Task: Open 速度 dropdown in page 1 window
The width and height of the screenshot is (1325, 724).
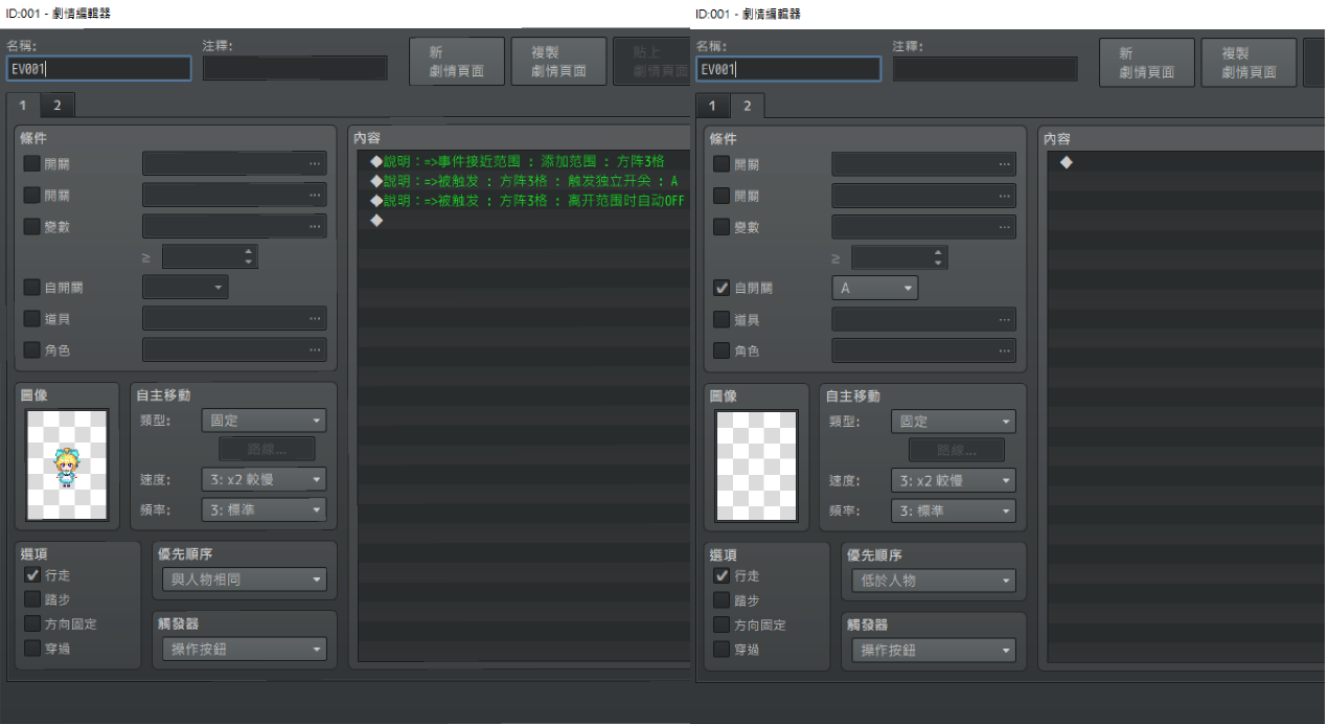Action: coord(264,480)
